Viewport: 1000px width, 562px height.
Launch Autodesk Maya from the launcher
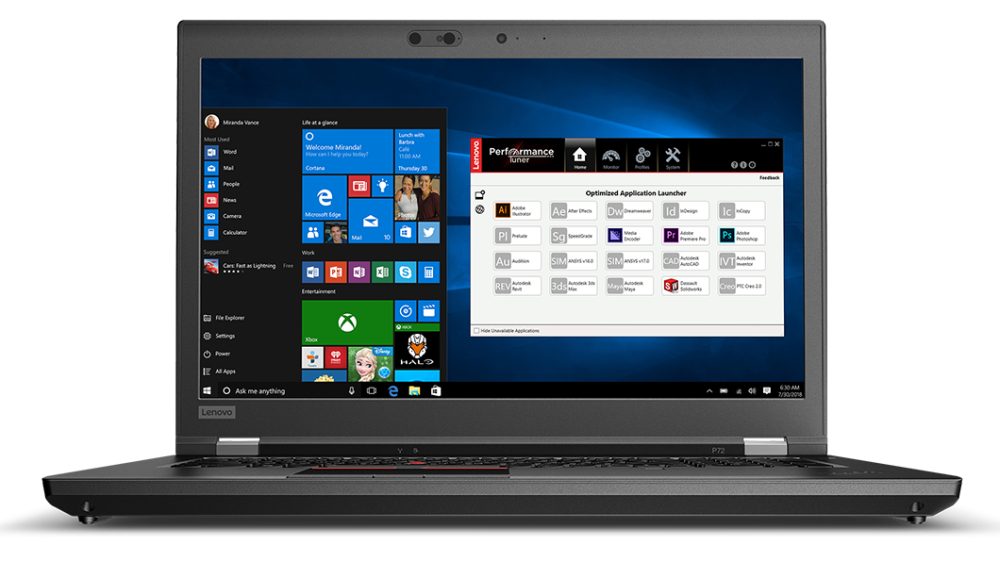click(629, 286)
